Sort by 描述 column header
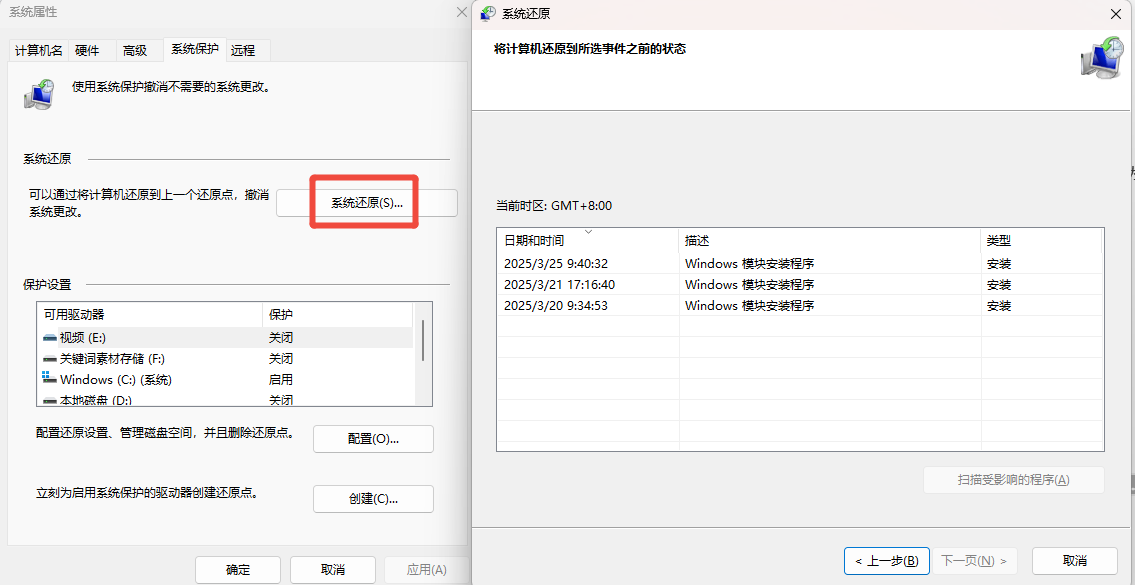Image resolution: width=1135 pixels, height=585 pixels. tap(830, 240)
